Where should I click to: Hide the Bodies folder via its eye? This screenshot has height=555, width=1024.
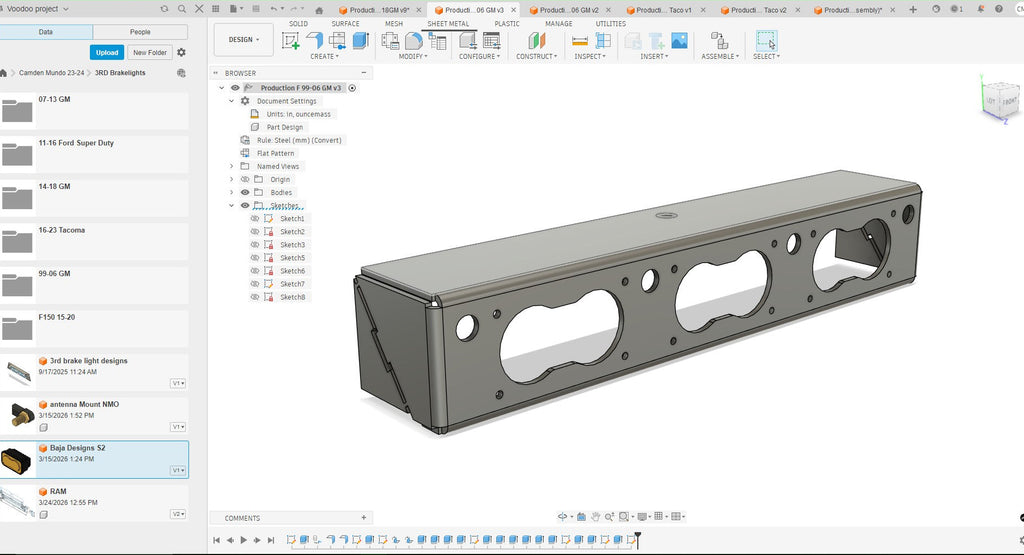245,193
